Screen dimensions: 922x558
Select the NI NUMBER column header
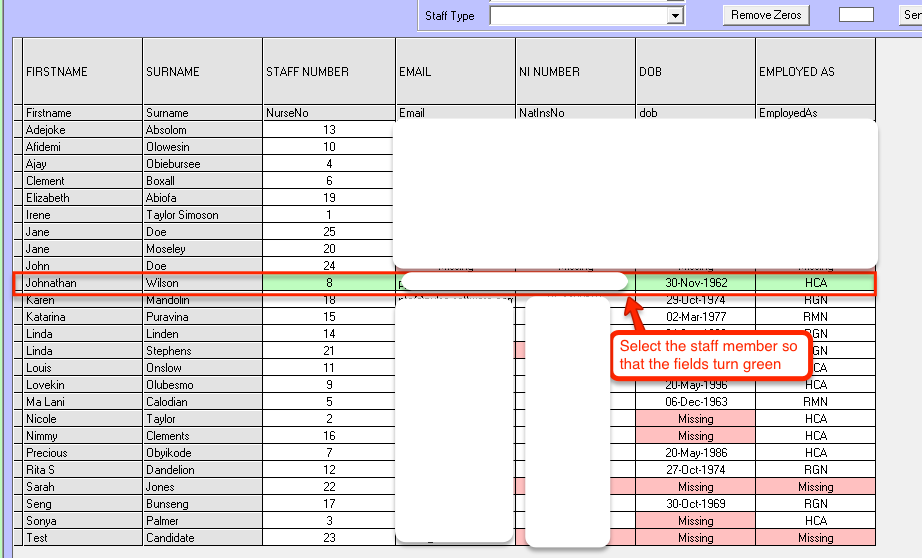point(575,72)
